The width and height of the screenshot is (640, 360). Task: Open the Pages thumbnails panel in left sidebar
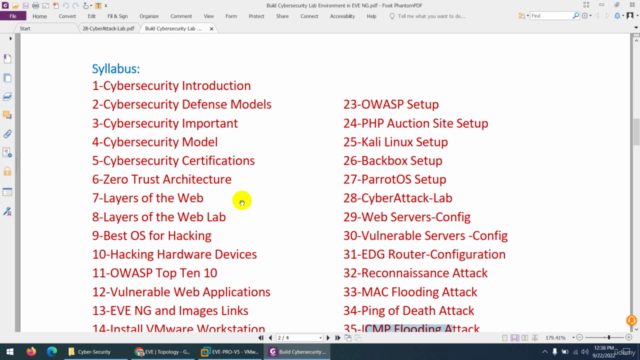coord(7,78)
